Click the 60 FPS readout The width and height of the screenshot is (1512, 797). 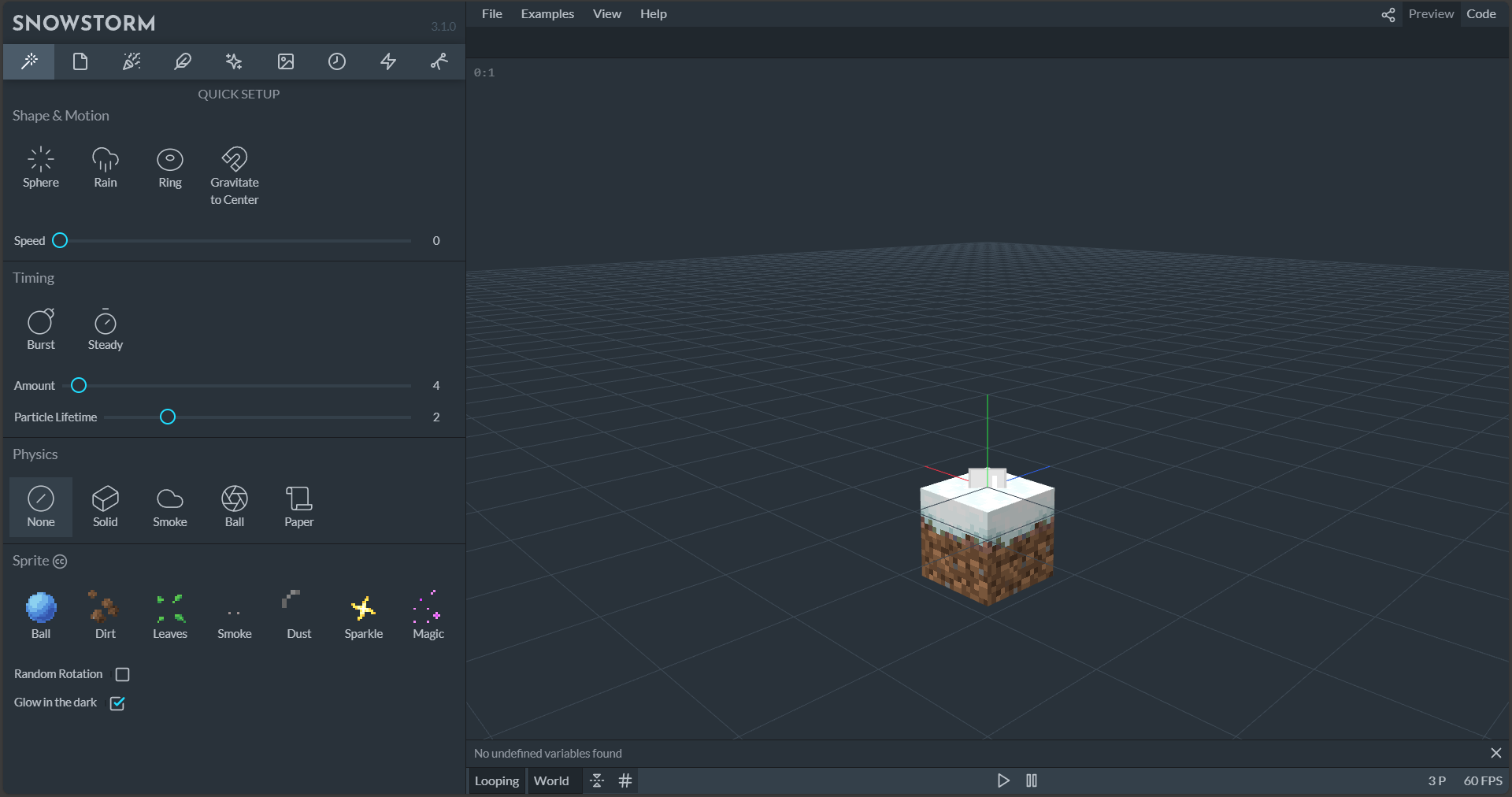click(1483, 781)
